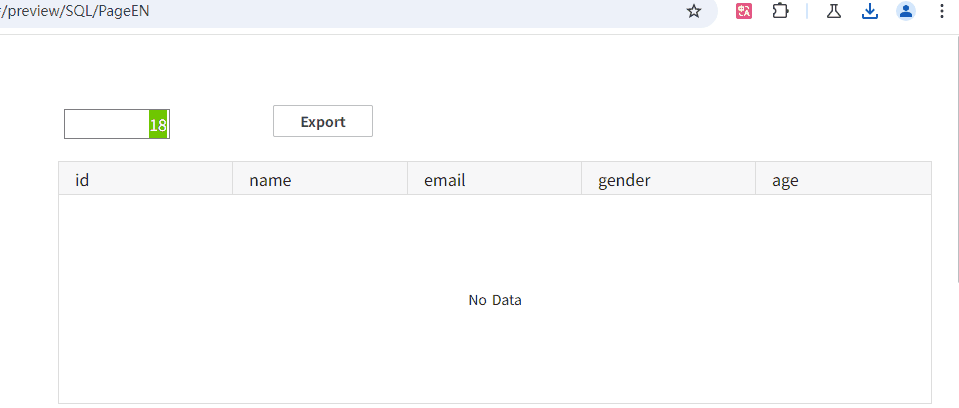The image size is (959, 408).
Task: Click the No Data placeholder text
Action: pos(495,300)
